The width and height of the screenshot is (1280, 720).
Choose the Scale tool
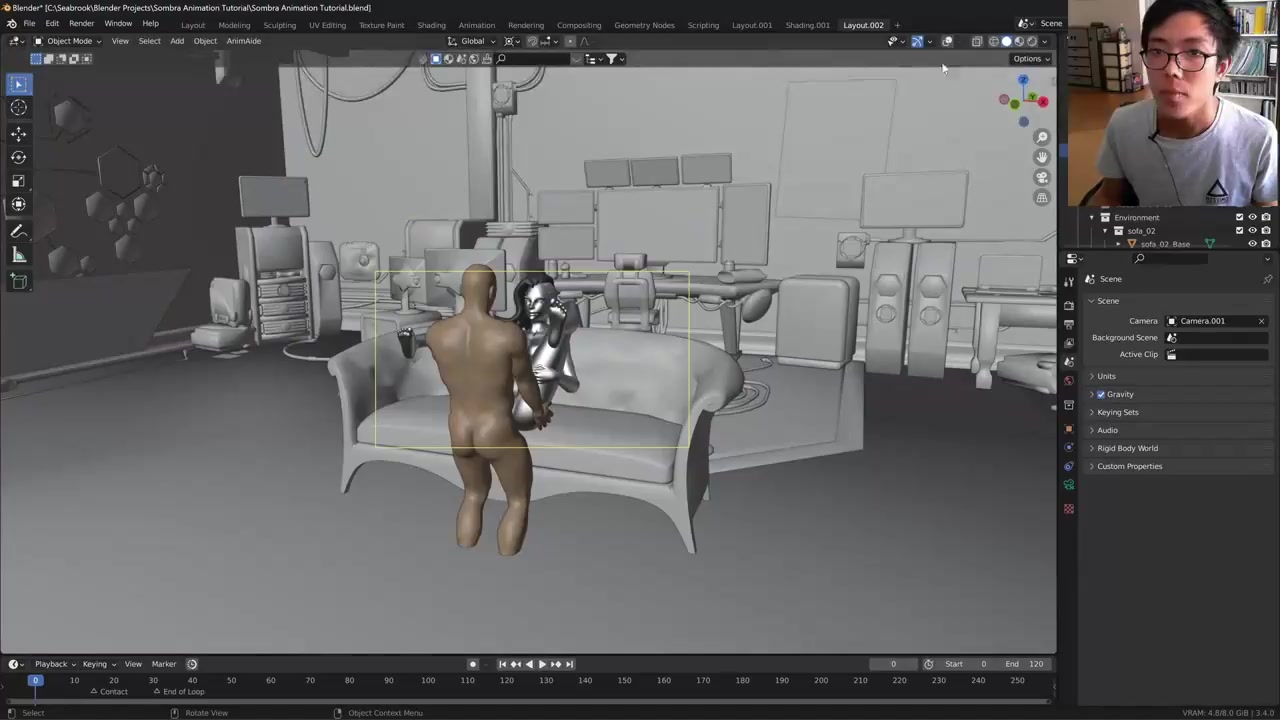(x=18, y=181)
